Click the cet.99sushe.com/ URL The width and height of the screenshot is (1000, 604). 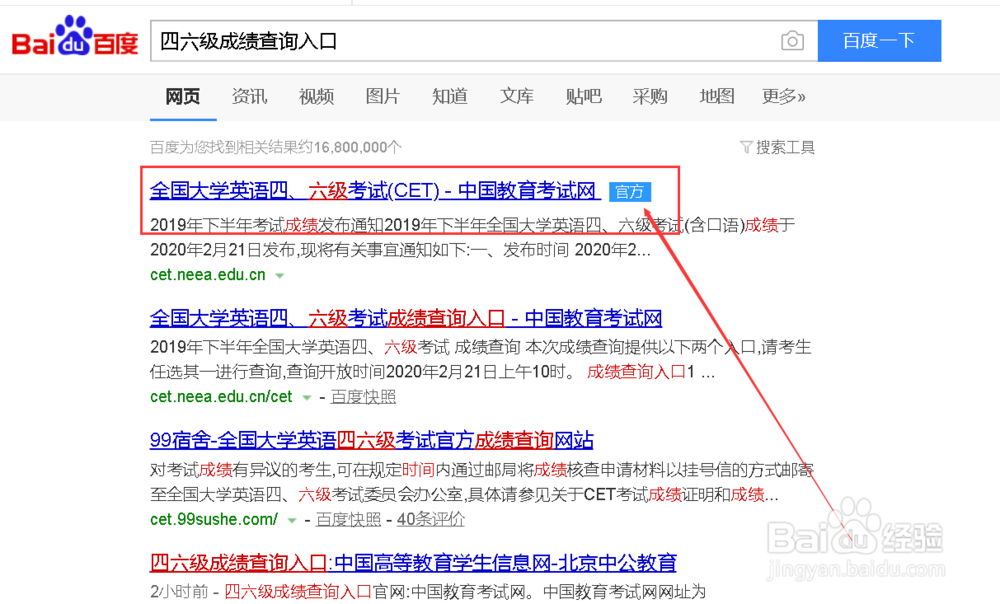click(x=214, y=519)
